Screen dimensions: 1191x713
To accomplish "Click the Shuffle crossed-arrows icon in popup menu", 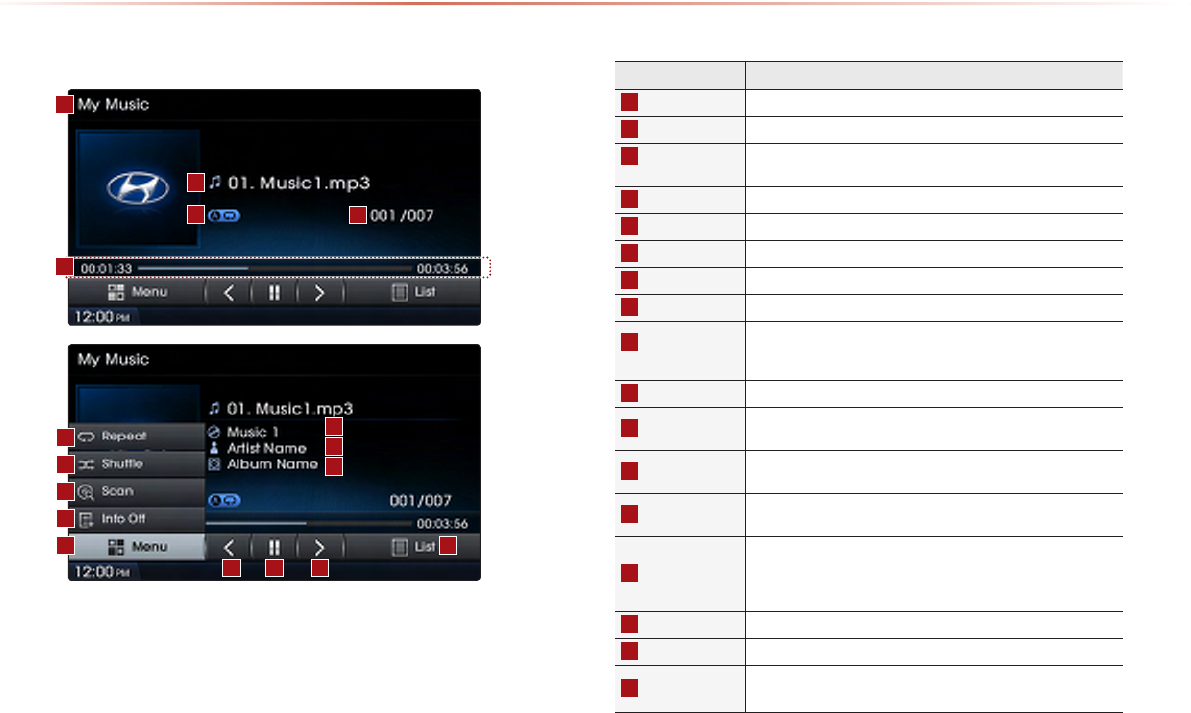I will [86, 464].
